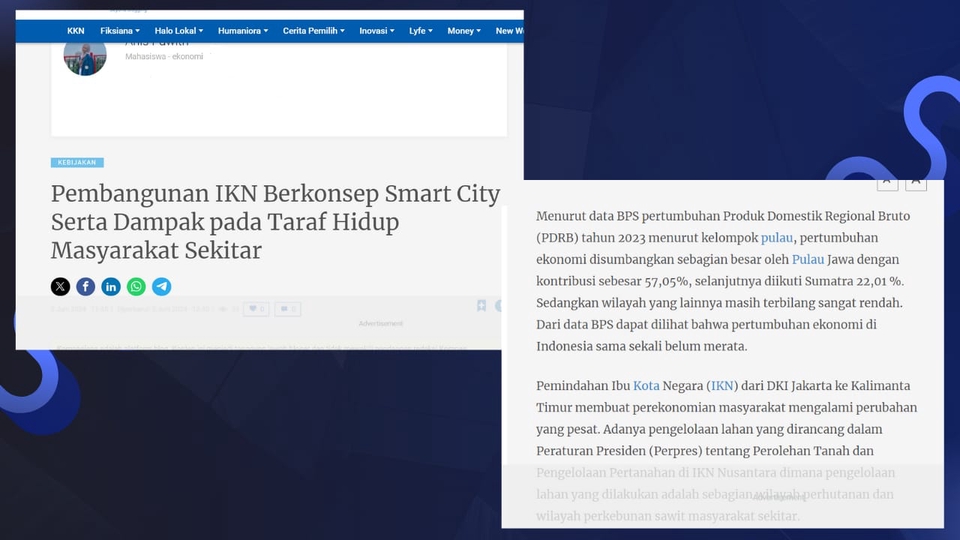This screenshot has width=960, height=540.
Task: Expand the Inovasi dropdown menu
Action: [x=377, y=31]
